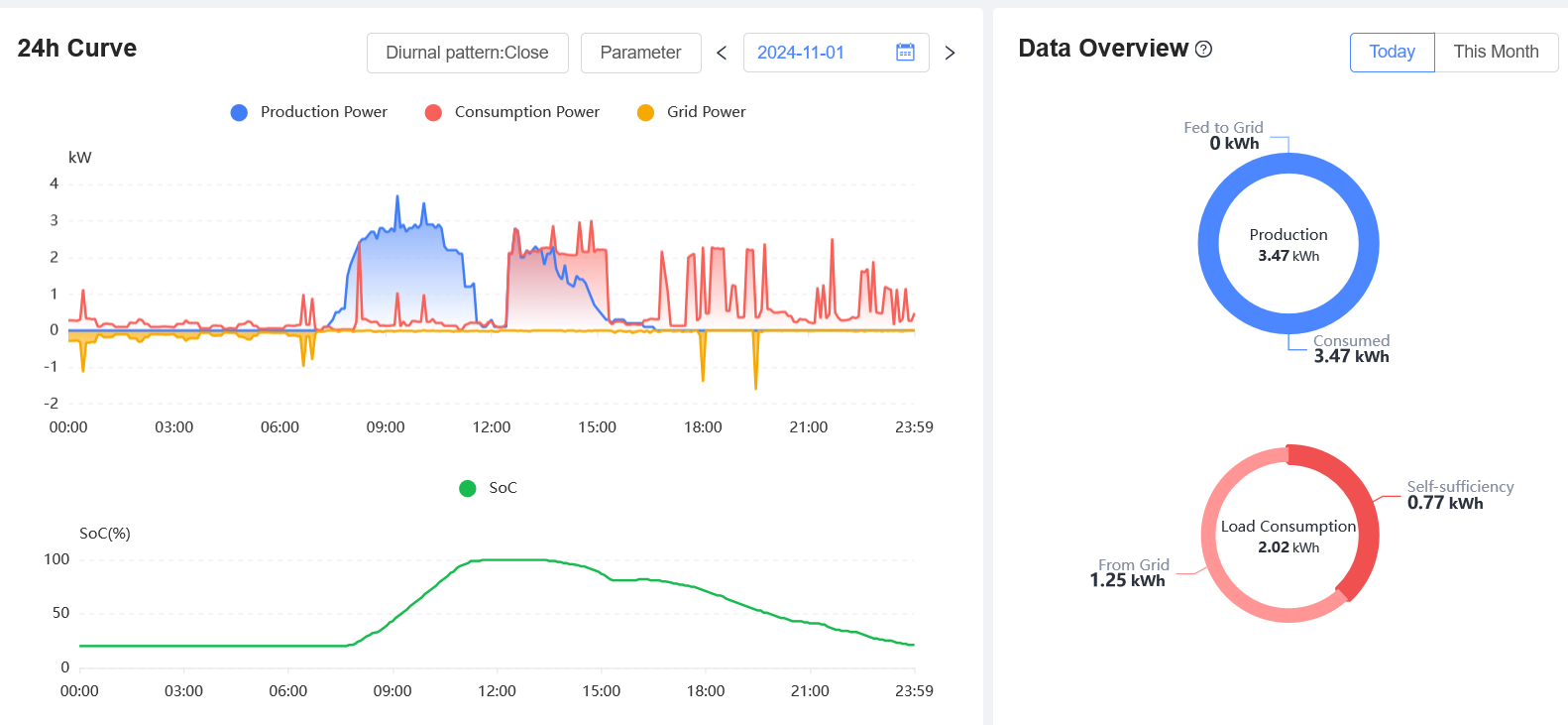Advance to next day with right arrow

click(x=950, y=53)
